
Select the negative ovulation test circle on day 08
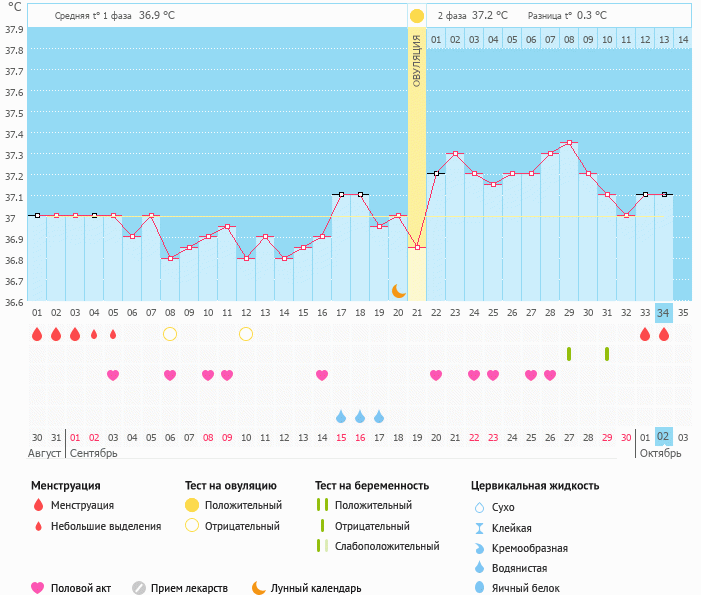pos(170,334)
